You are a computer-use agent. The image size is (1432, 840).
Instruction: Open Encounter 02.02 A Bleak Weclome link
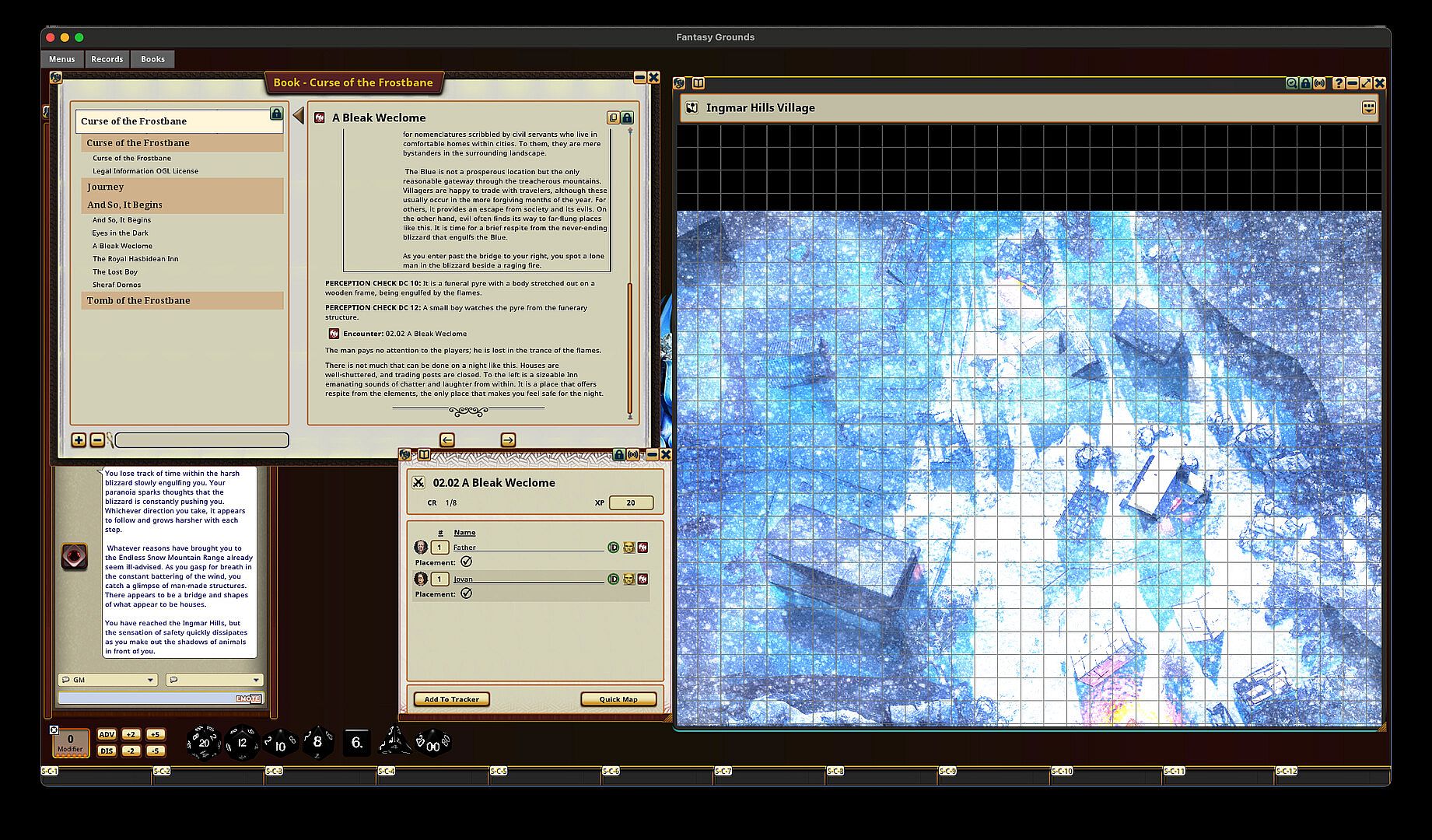click(x=334, y=334)
